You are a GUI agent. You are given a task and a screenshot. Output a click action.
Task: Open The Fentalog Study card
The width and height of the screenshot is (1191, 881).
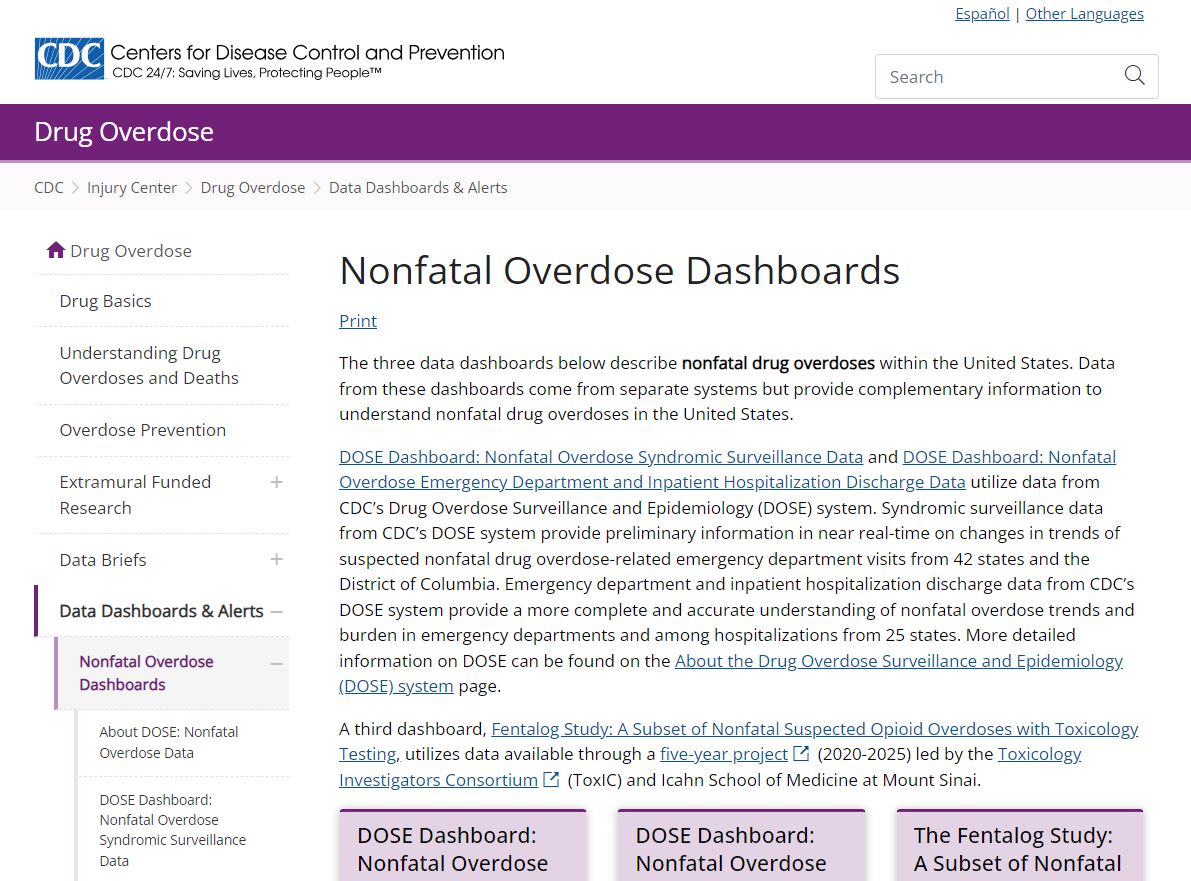click(1020, 845)
